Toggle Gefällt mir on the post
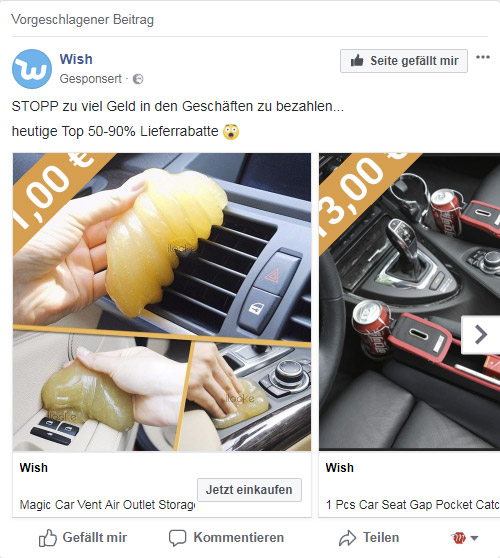This screenshot has height=558, width=500. point(83,537)
